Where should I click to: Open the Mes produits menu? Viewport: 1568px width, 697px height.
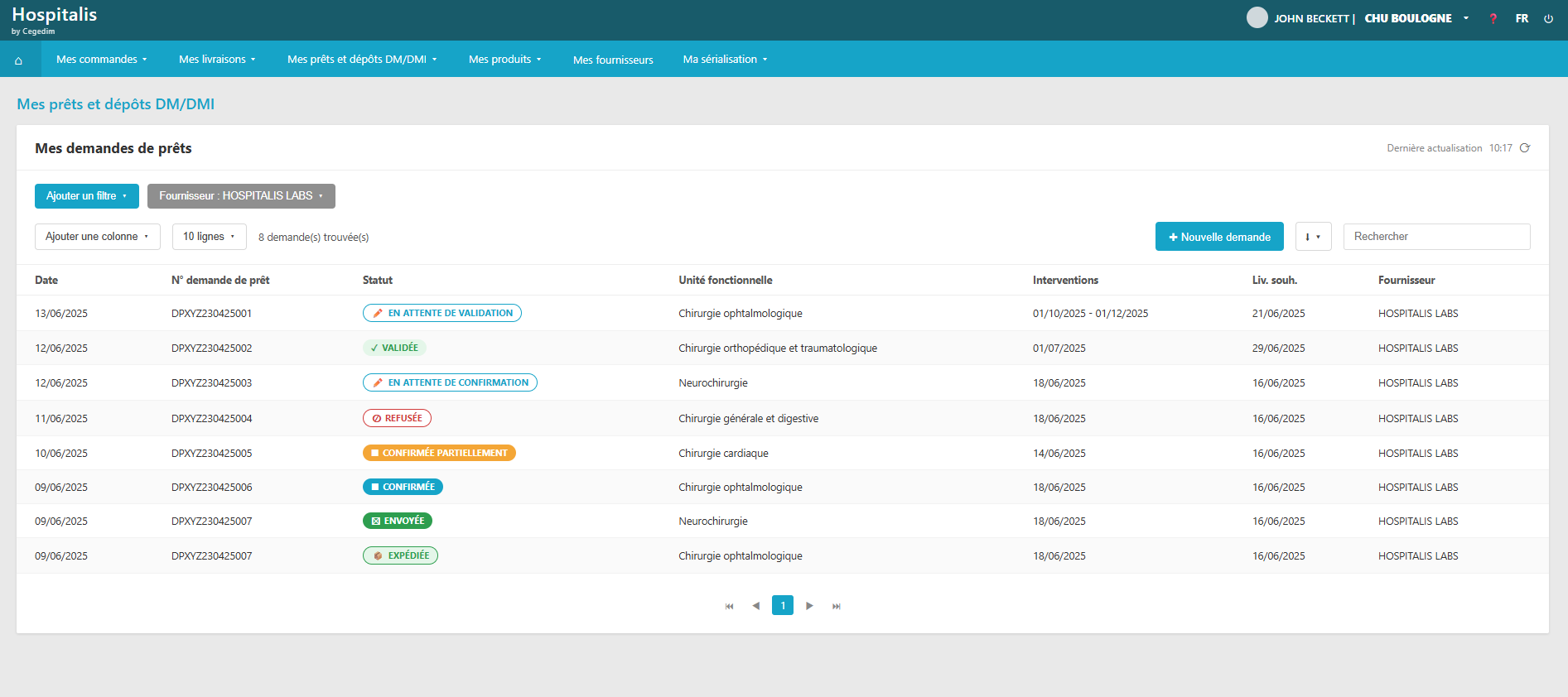coord(505,60)
